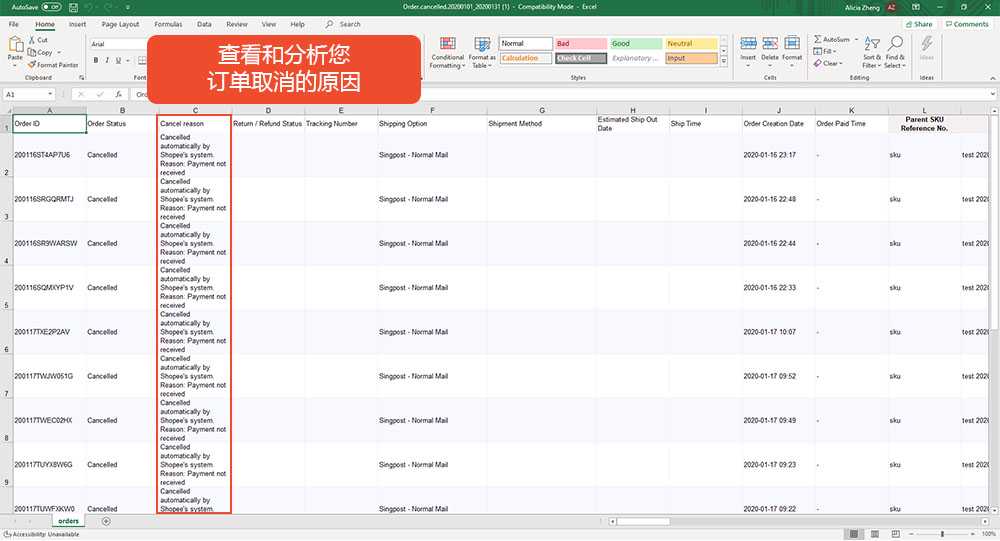
Task: Click the Share button
Action: [919, 24]
